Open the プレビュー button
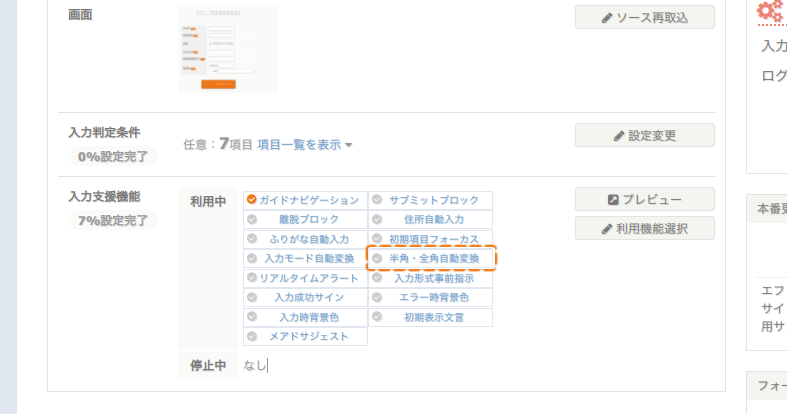 click(644, 199)
